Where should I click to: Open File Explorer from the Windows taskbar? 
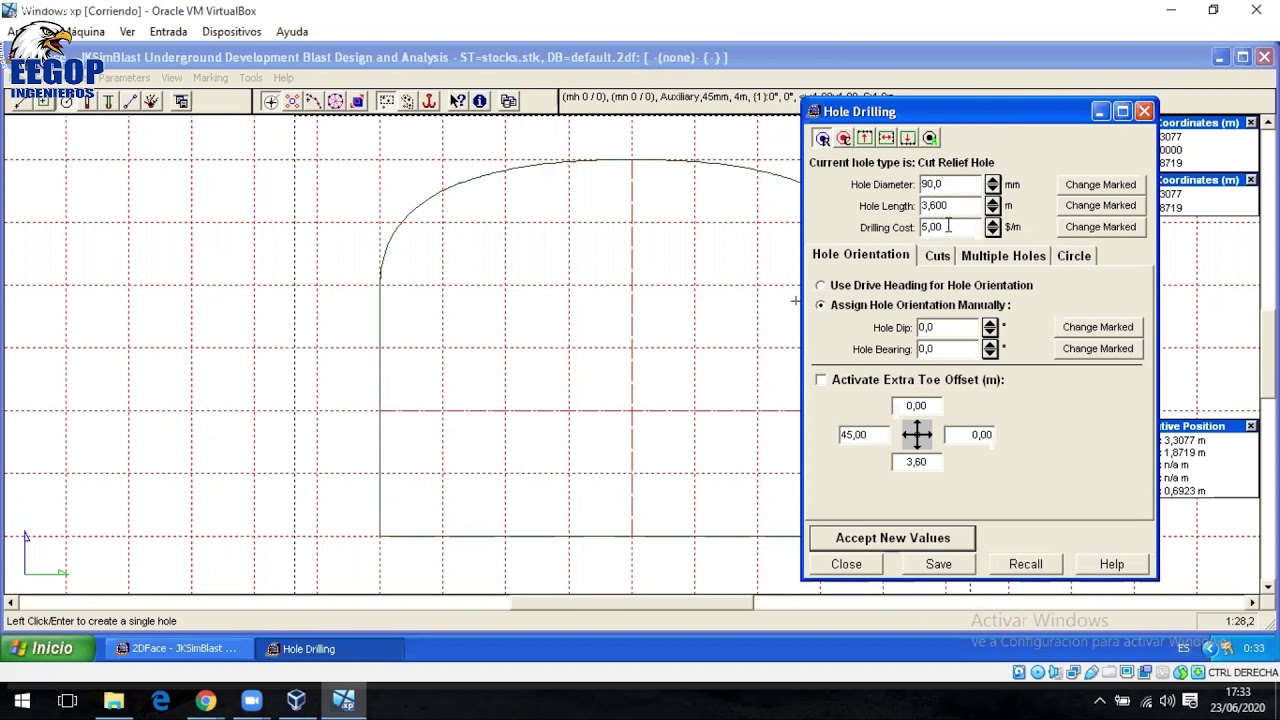[x=114, y=701]
